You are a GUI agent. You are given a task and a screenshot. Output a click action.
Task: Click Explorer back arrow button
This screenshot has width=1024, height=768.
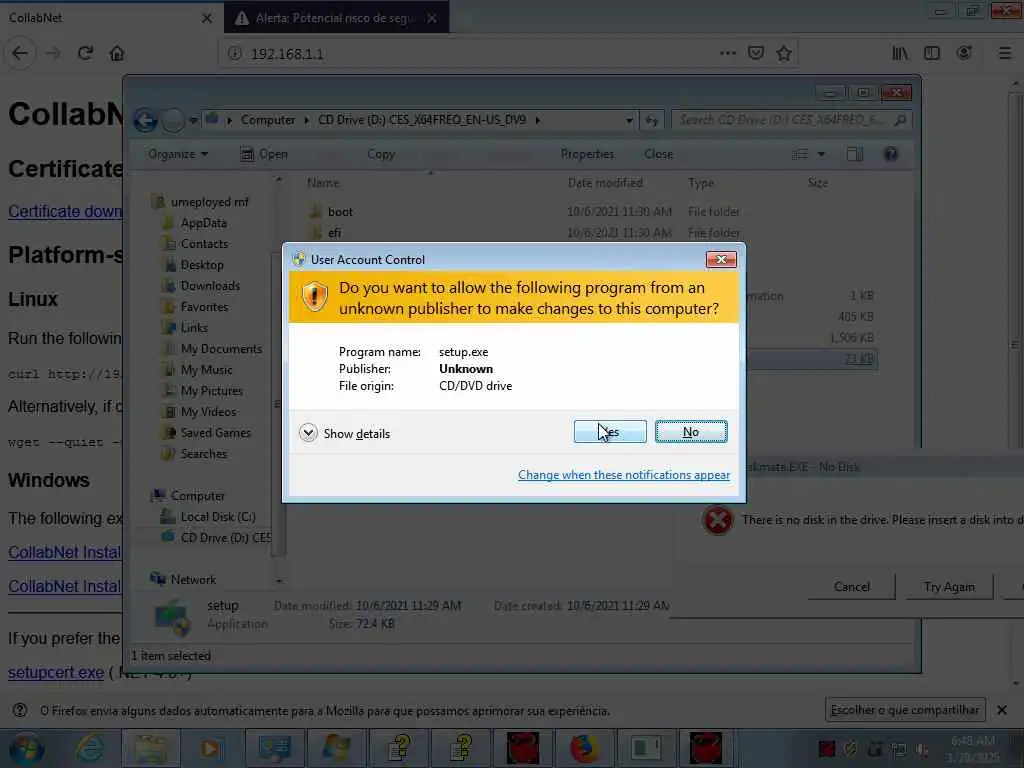146,120
